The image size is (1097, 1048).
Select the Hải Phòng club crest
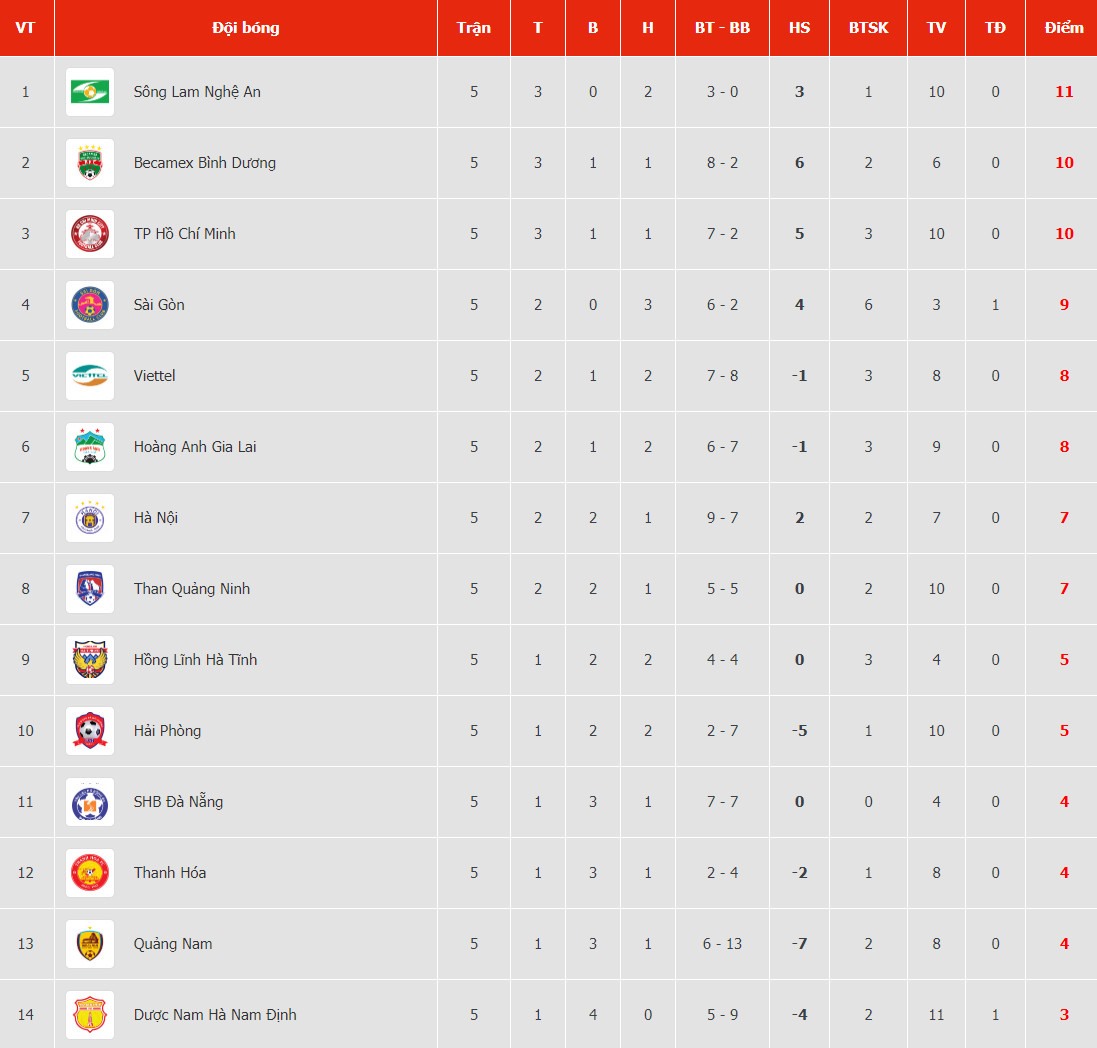pos(90,731)
